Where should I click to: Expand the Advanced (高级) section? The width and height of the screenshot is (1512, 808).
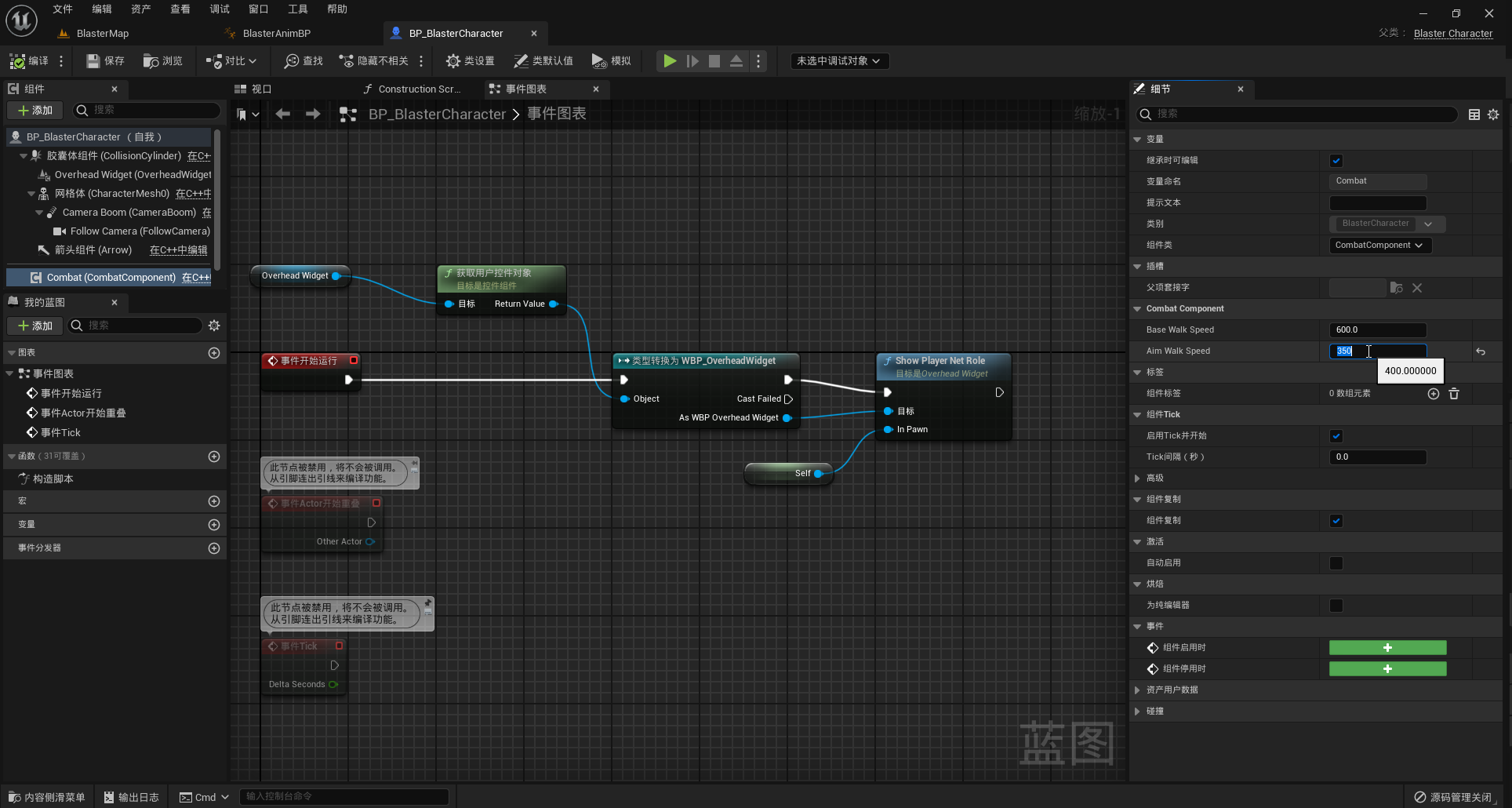coord(1137,479)
